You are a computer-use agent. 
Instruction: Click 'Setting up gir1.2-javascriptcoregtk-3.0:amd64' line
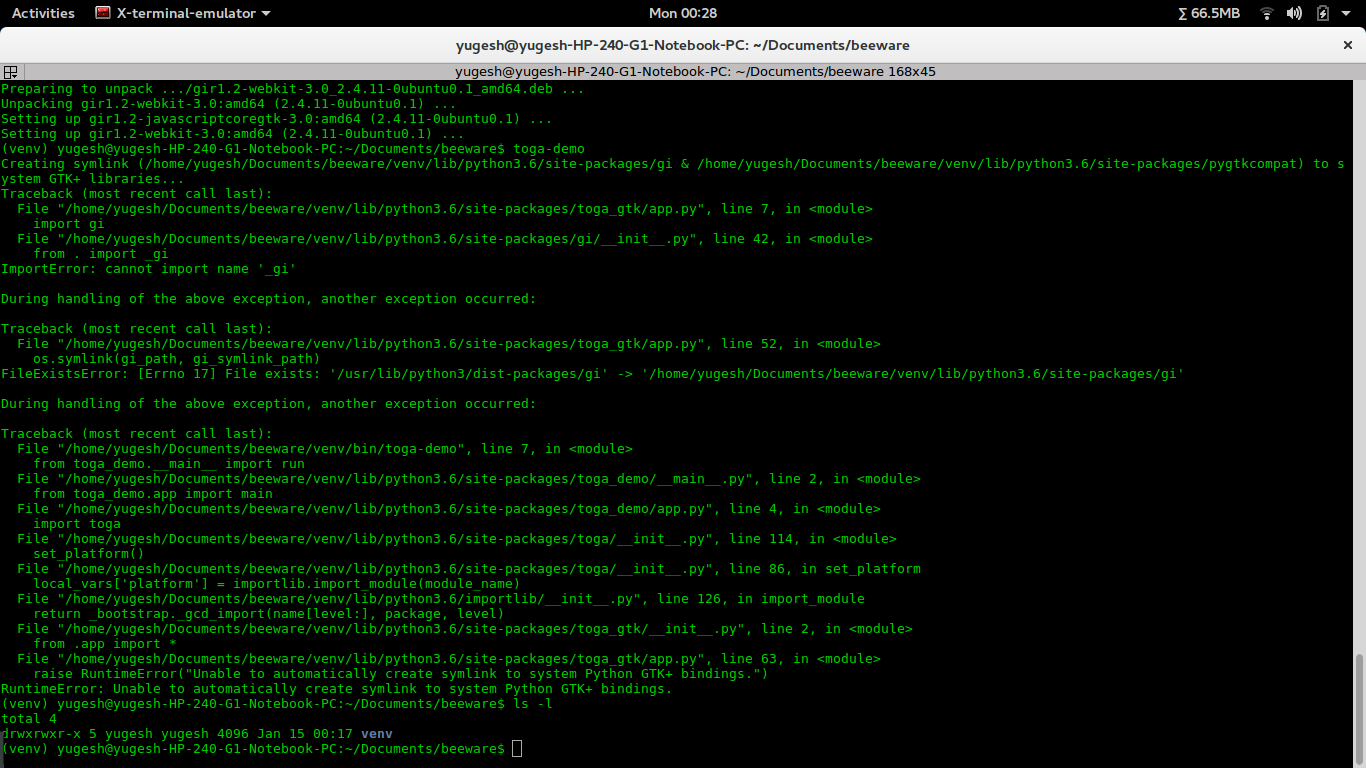(x=276, y=119)
